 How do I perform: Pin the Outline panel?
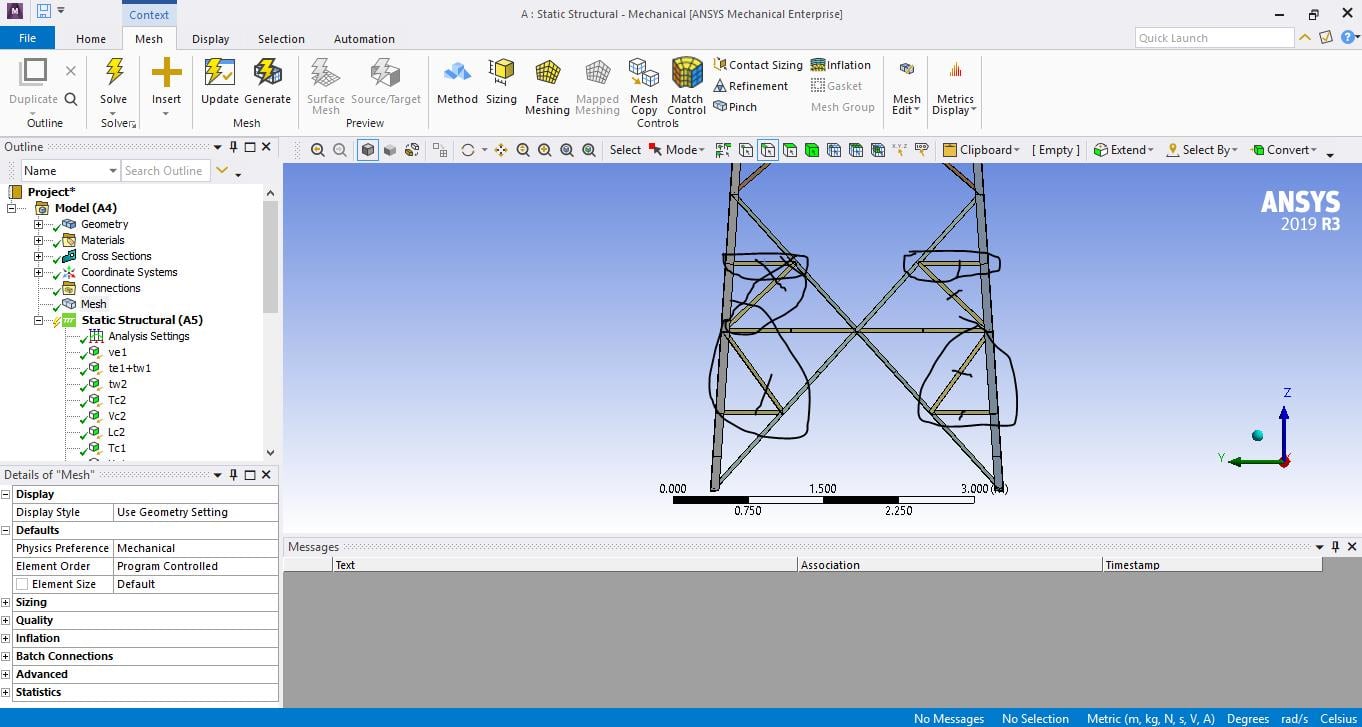tap(233, 147)
